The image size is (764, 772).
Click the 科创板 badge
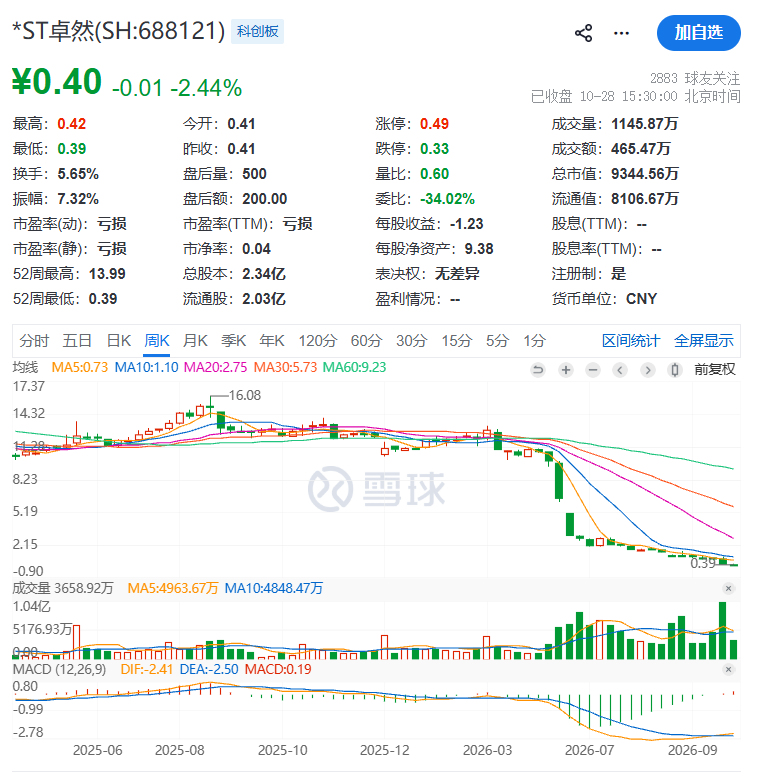click(x=257, y=32)
